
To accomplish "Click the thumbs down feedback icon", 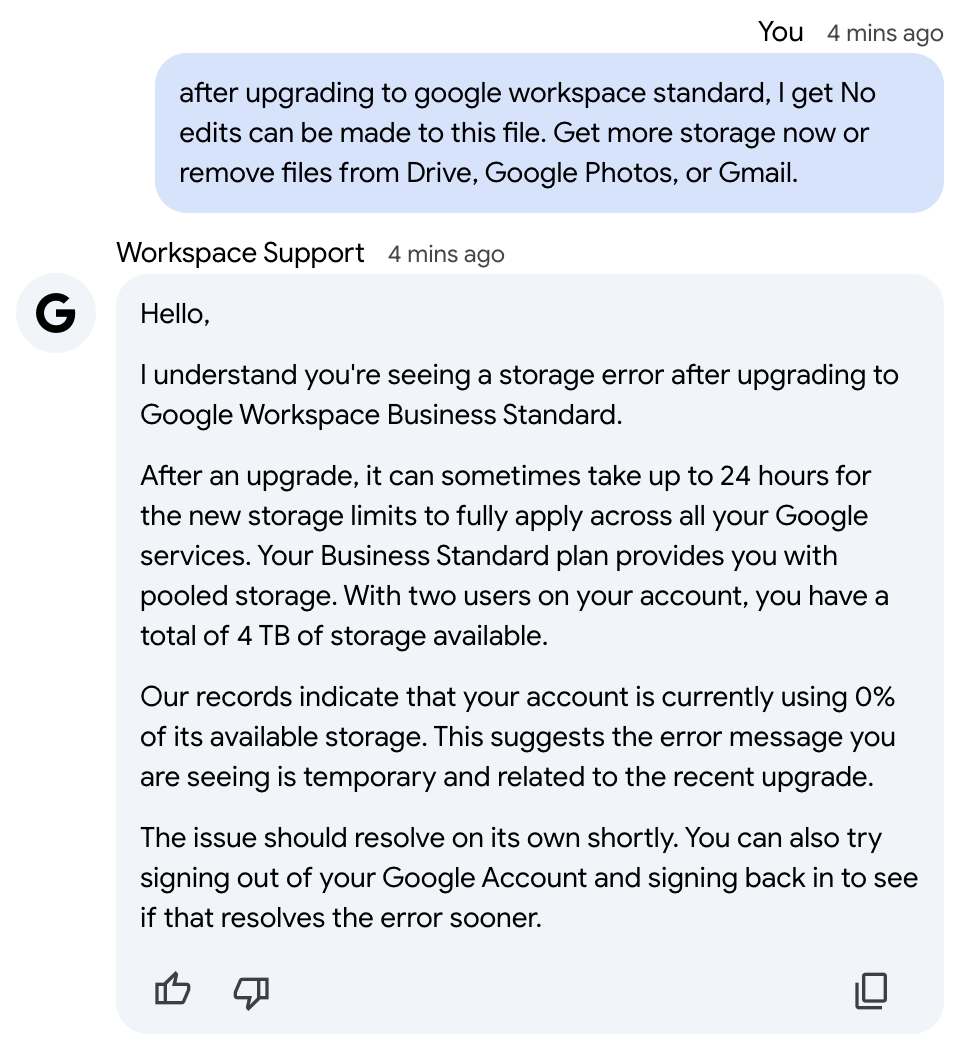I will [251, 991].
